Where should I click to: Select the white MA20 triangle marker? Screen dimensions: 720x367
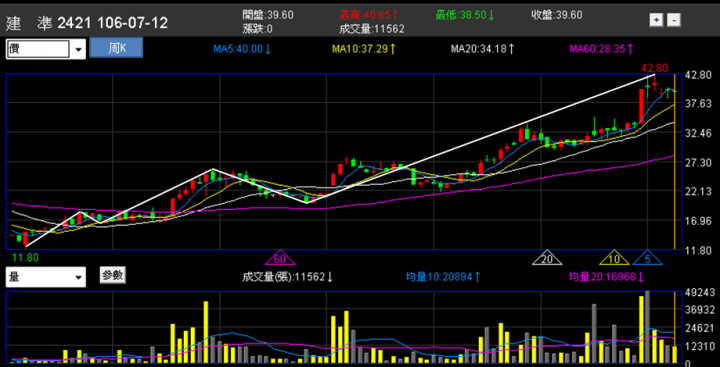coord(546,258)
